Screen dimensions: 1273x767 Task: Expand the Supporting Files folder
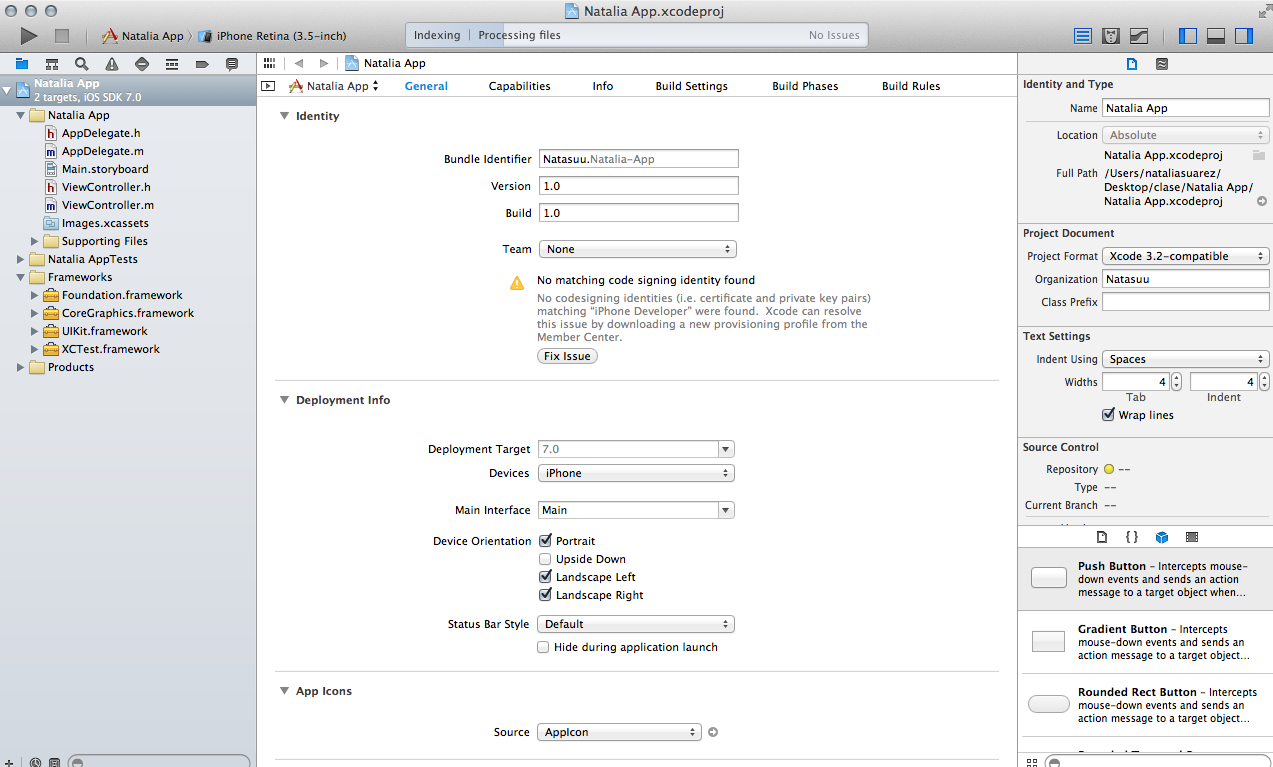pyautogui.click(x=35, y=241)
